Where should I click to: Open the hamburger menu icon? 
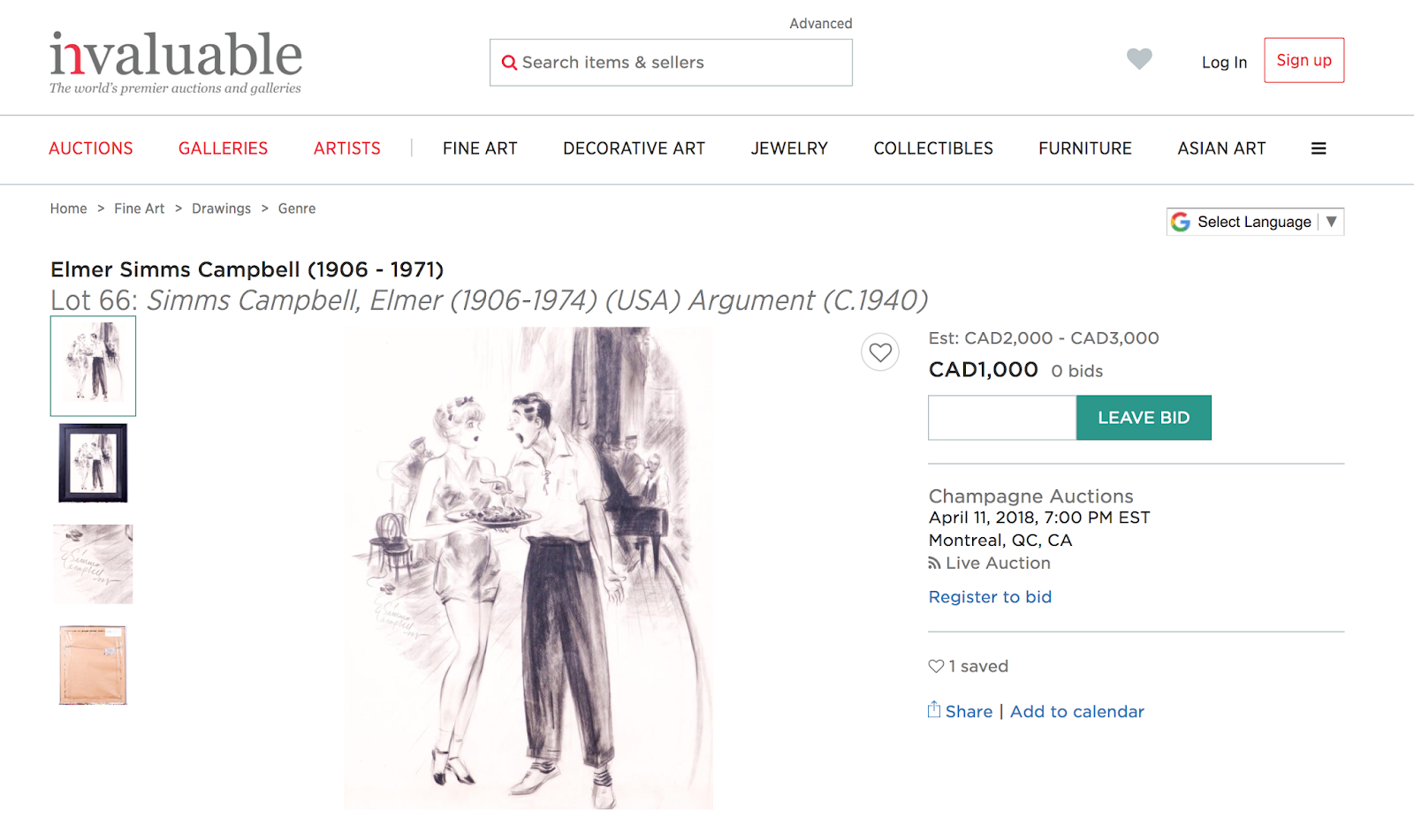point(1319,148)
